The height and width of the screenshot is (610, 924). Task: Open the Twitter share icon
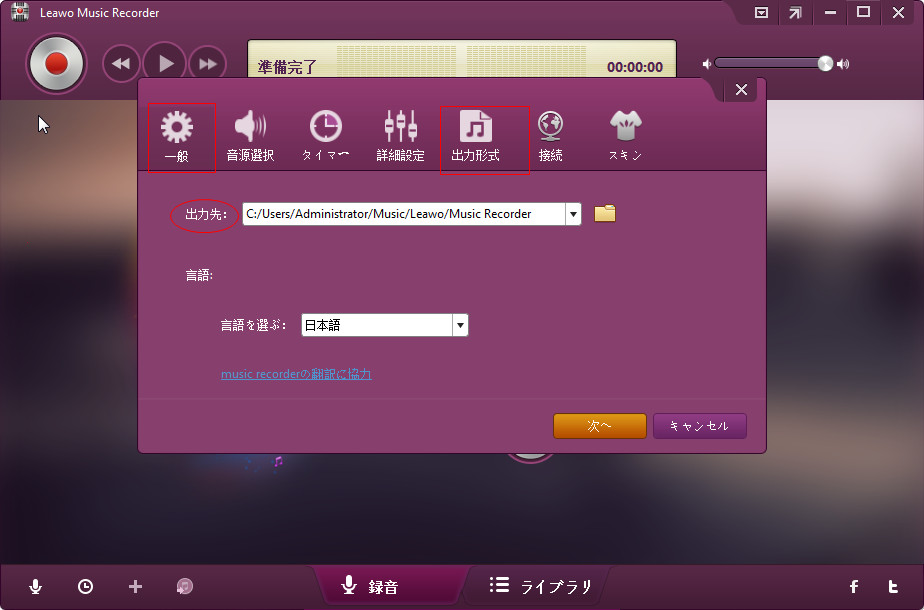point(893,586)
